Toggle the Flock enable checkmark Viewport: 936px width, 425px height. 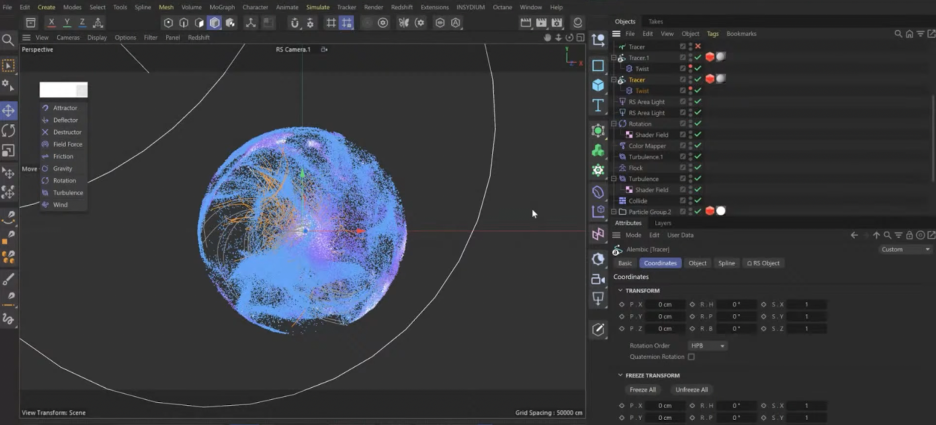pyautogui.click(x=698, y=168)
